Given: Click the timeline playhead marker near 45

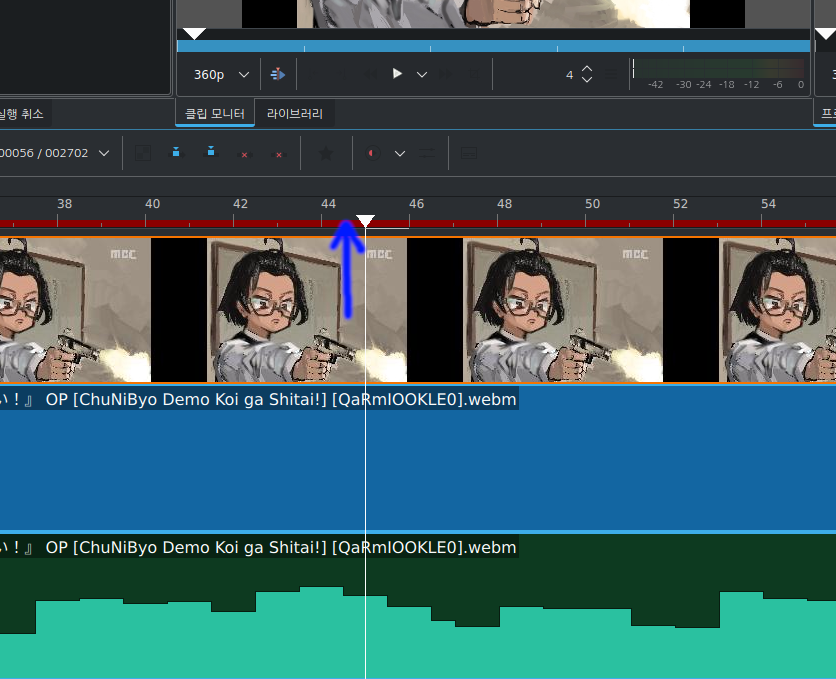Looking at the screenshot, I should [x=365, y=221].
